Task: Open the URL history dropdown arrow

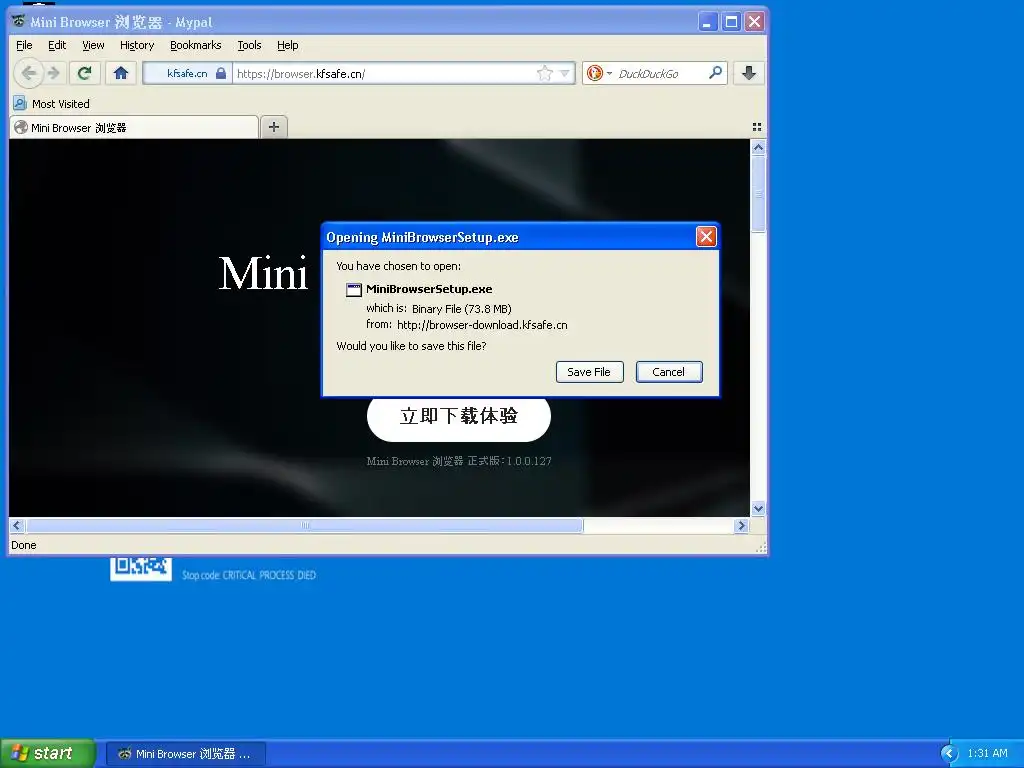Action: pyautogui.click(x=565, y=73)
